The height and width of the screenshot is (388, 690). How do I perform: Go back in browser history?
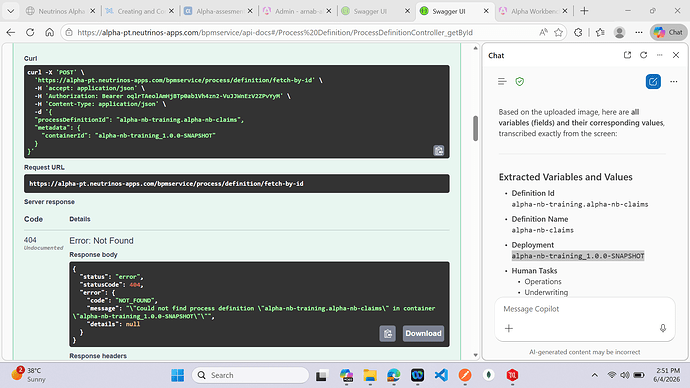(11, 32)
